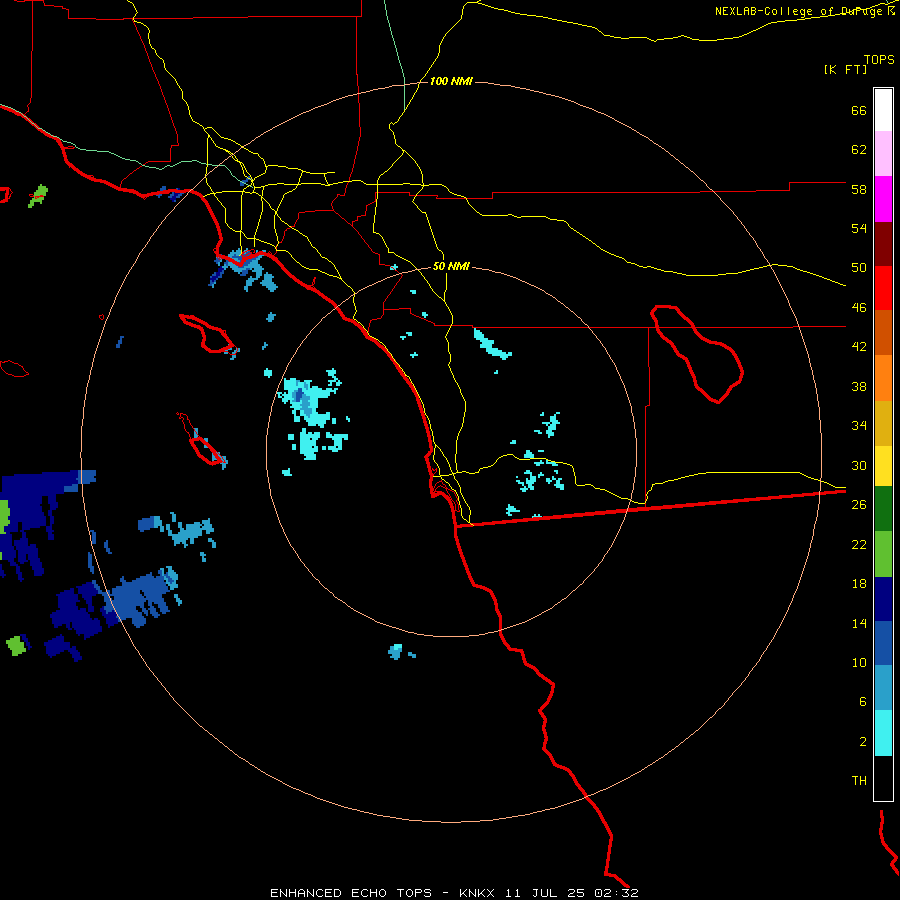Click the '11 JUL 25' date text
Screen dimensions: 900x900
(545, 893)
